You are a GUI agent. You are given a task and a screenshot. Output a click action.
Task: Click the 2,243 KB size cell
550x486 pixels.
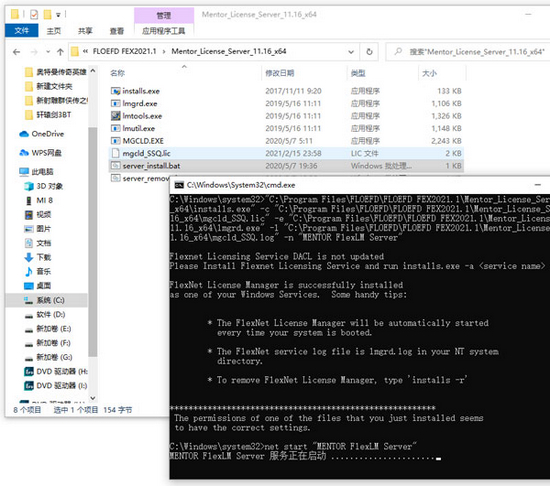click(x=446, y=141)
